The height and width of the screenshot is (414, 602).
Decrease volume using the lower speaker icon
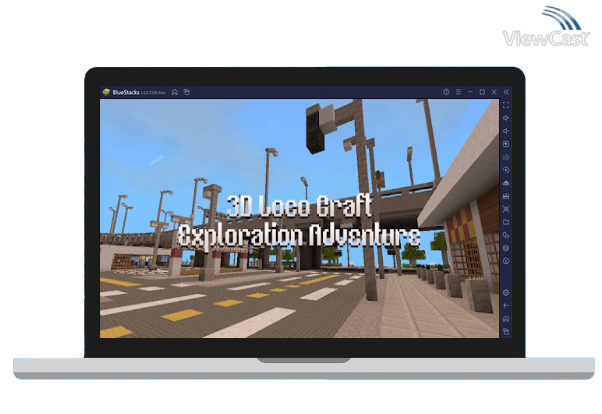pyautogui.click(x=506, y=131)
